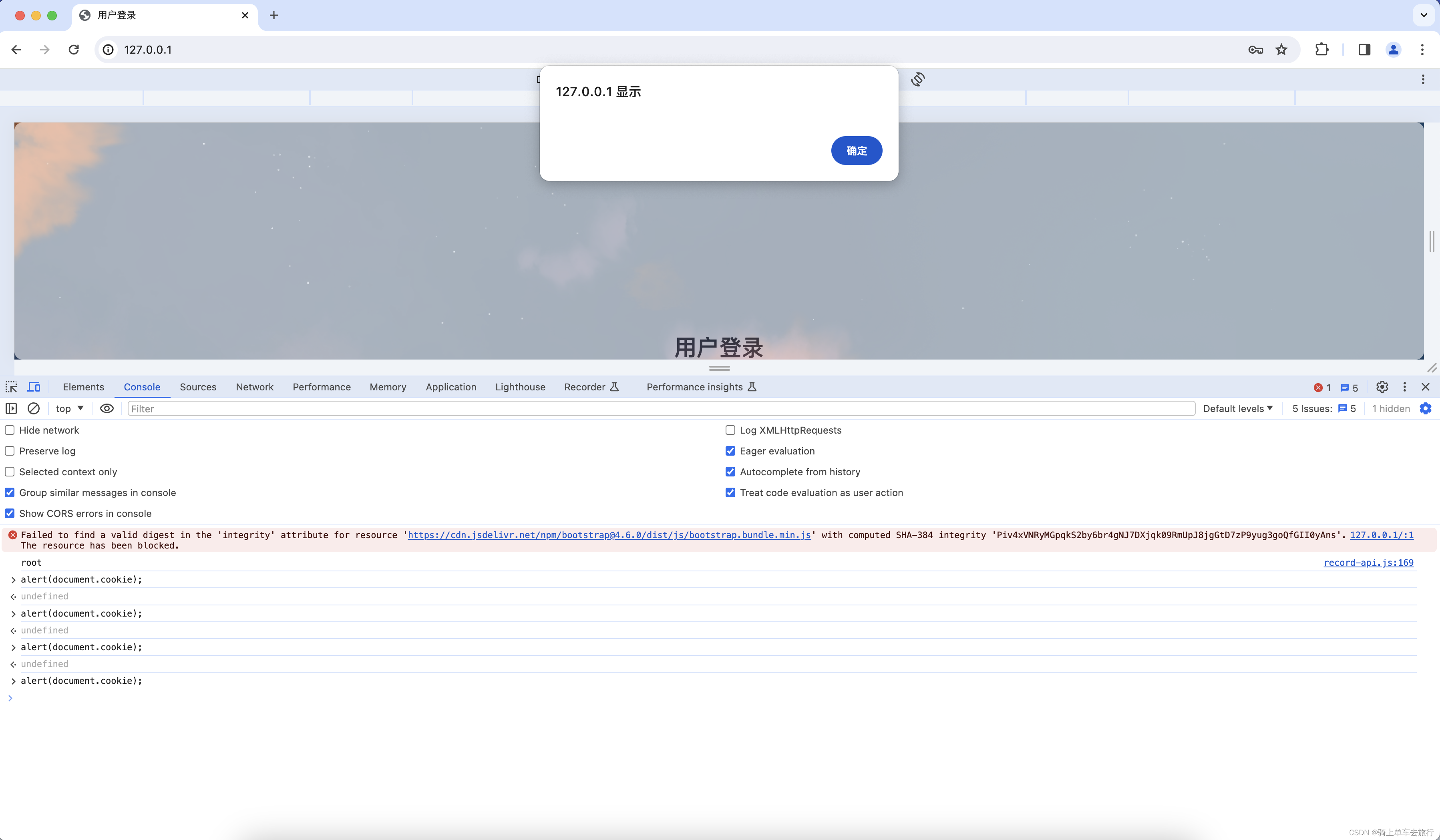Viewport: 1440px width, 840px height.
Task: Toggle device toolbar emulation icon
Action: pos(34,387)
